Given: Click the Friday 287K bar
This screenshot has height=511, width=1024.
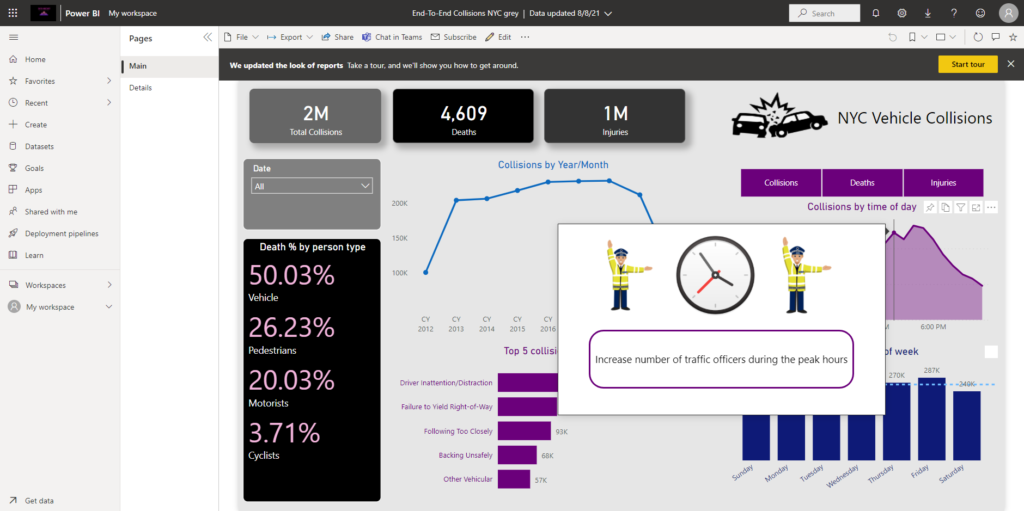Looking at the screenshot, I should (932, 418).
